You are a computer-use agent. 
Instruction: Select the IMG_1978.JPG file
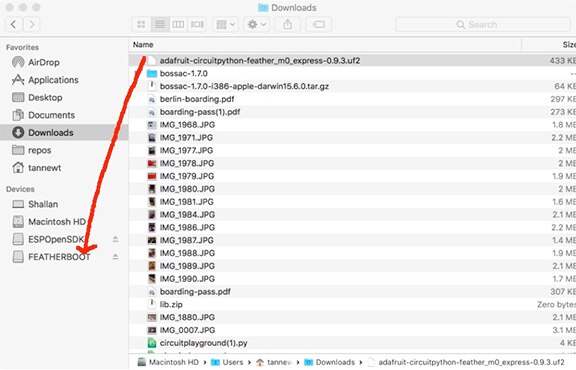[x=352, y=163]
